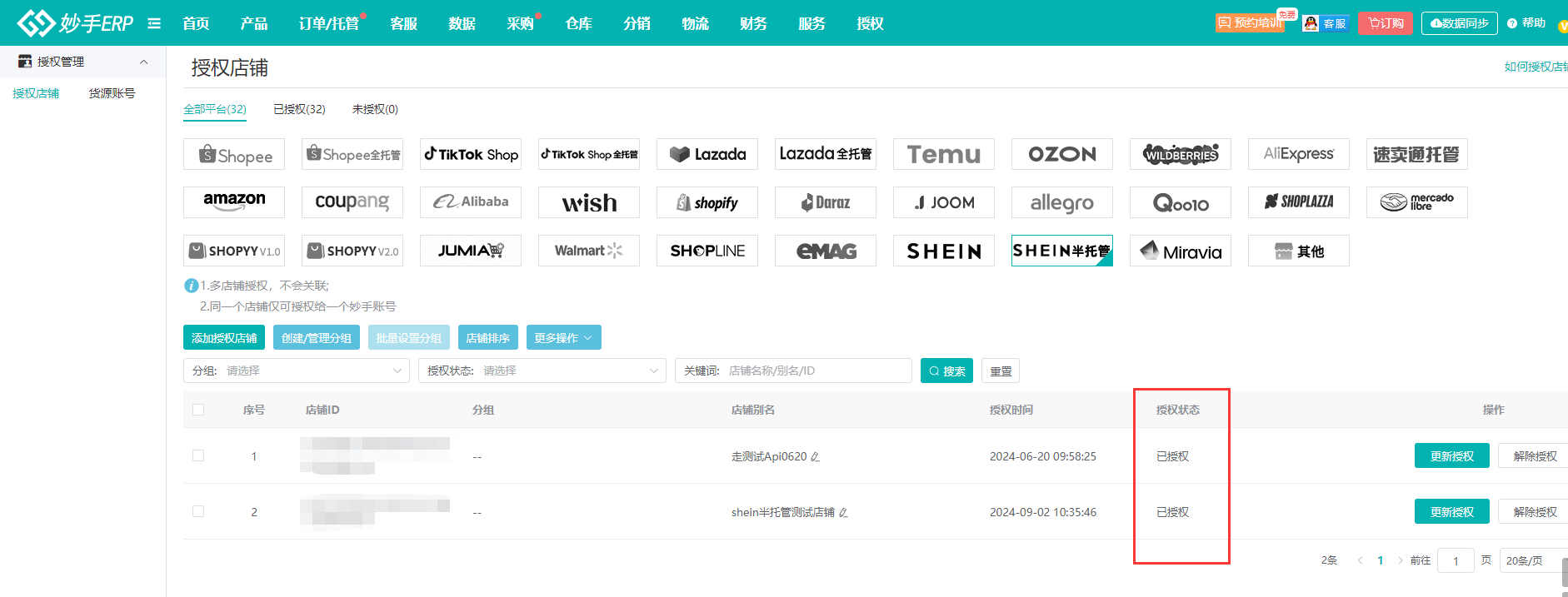Switch to the 未授权(0) tab
This screenshot has width=1568, height=597.
coord(375,109)
